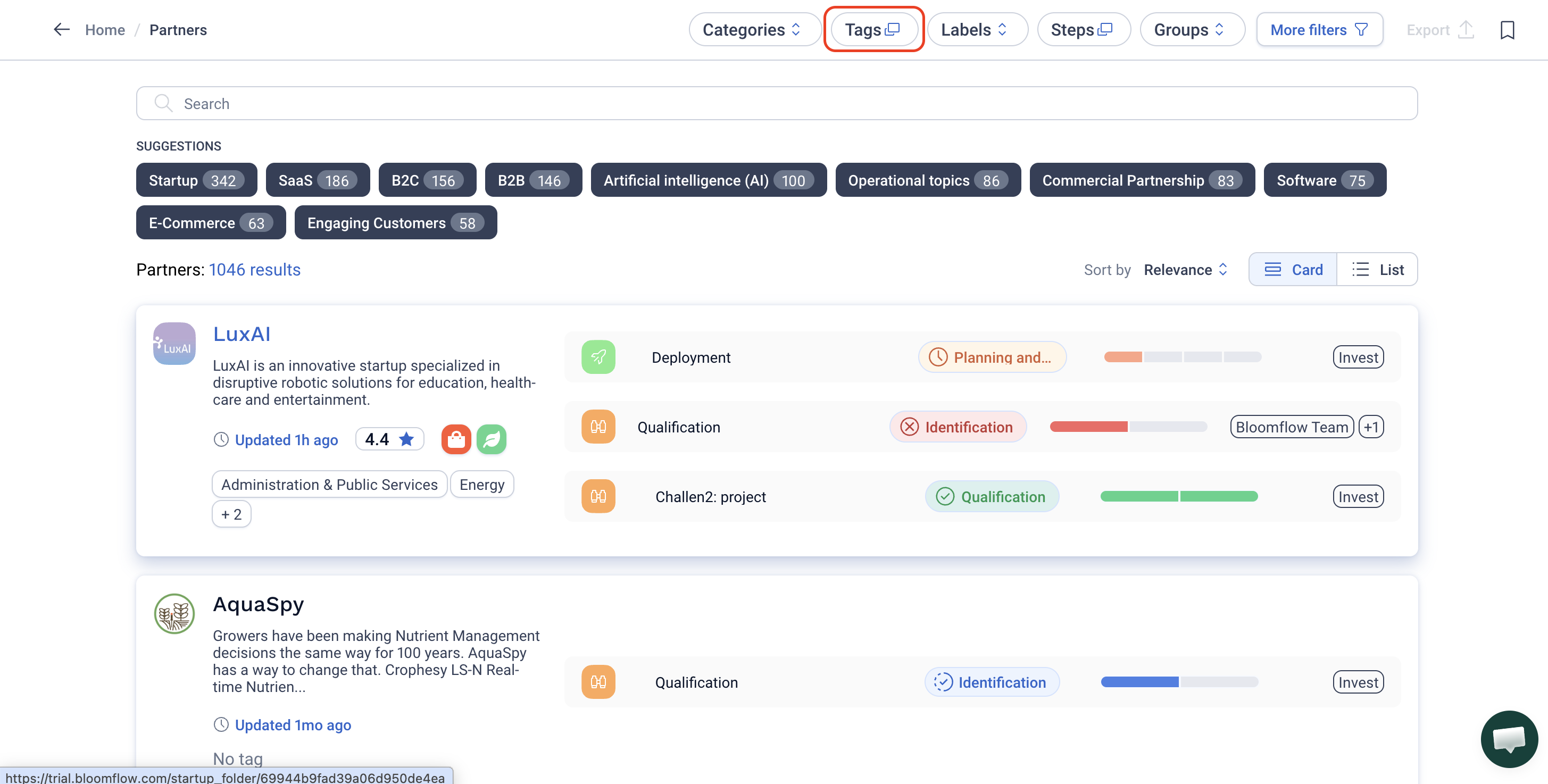Click the Export upload icon
Screen dimensions: 1548x784
(x=1466, y=29)
